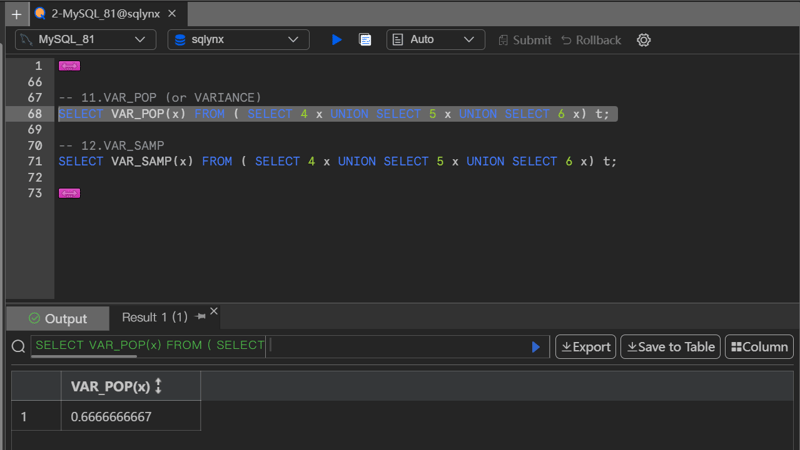800x450 pixels.
Task: Re-run result query with small play icon
Action: (535, 347)
